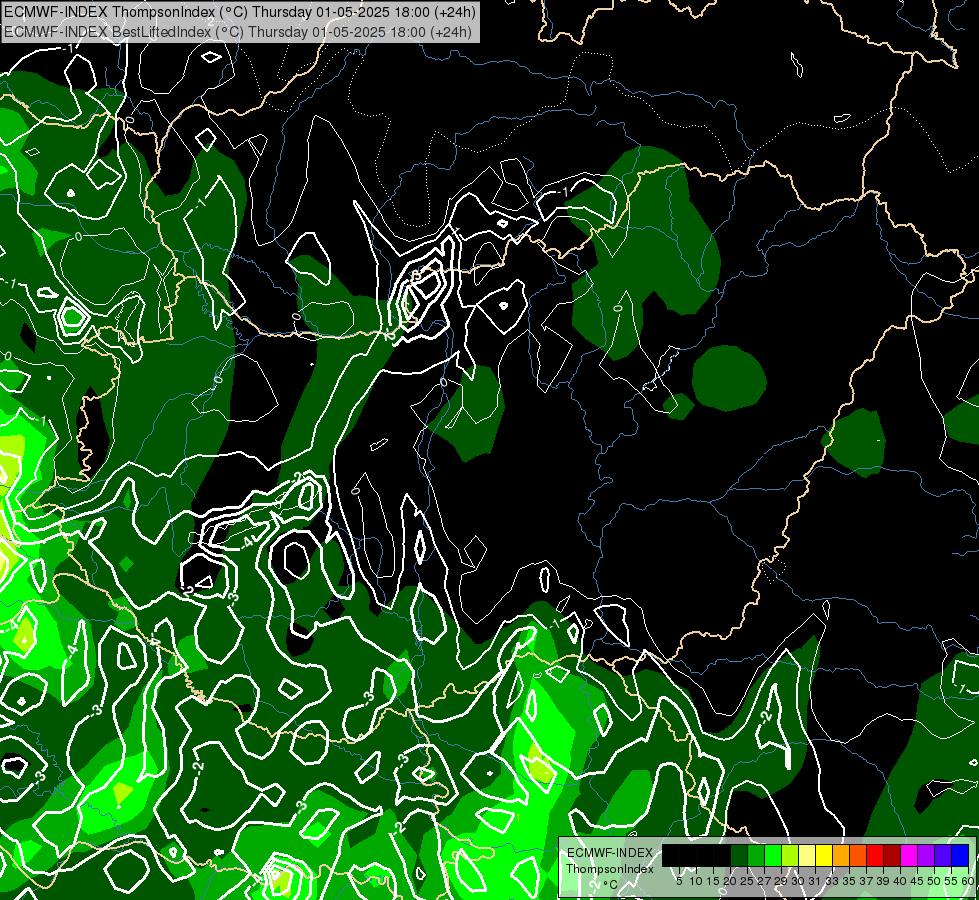This screenshot has width=979, height=900.
Task: Click the ThompsonIndex label in the legend
Action: tap(610, 869)
